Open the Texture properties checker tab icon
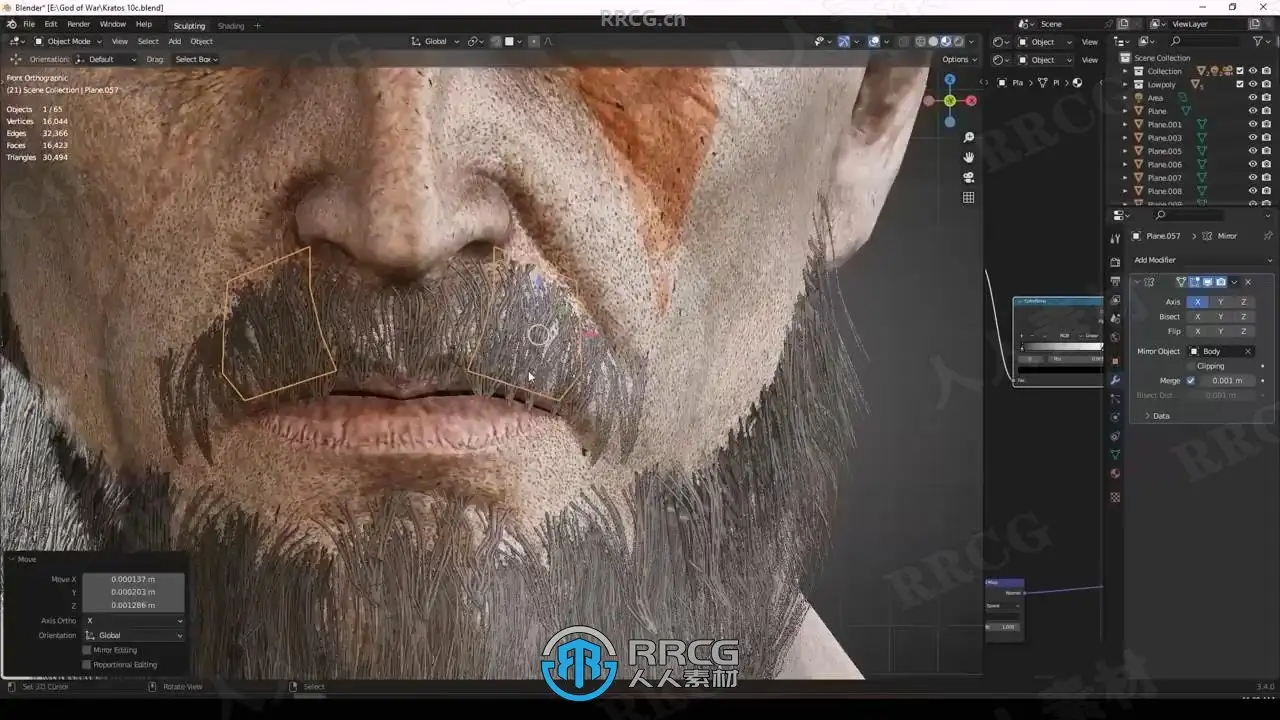This screenshot has height=720, width=1280. pos(1116,497)
